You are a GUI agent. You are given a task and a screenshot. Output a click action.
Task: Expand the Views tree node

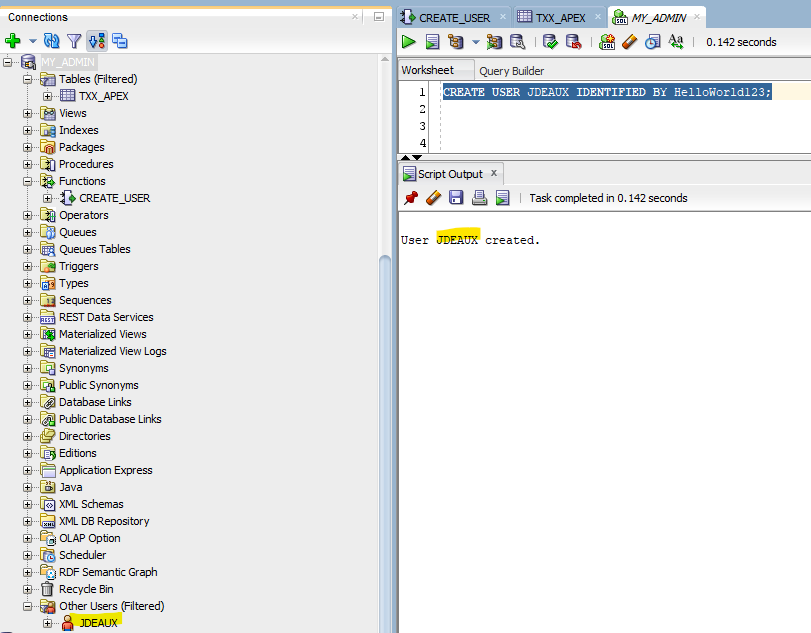click(x=28, y=113)
